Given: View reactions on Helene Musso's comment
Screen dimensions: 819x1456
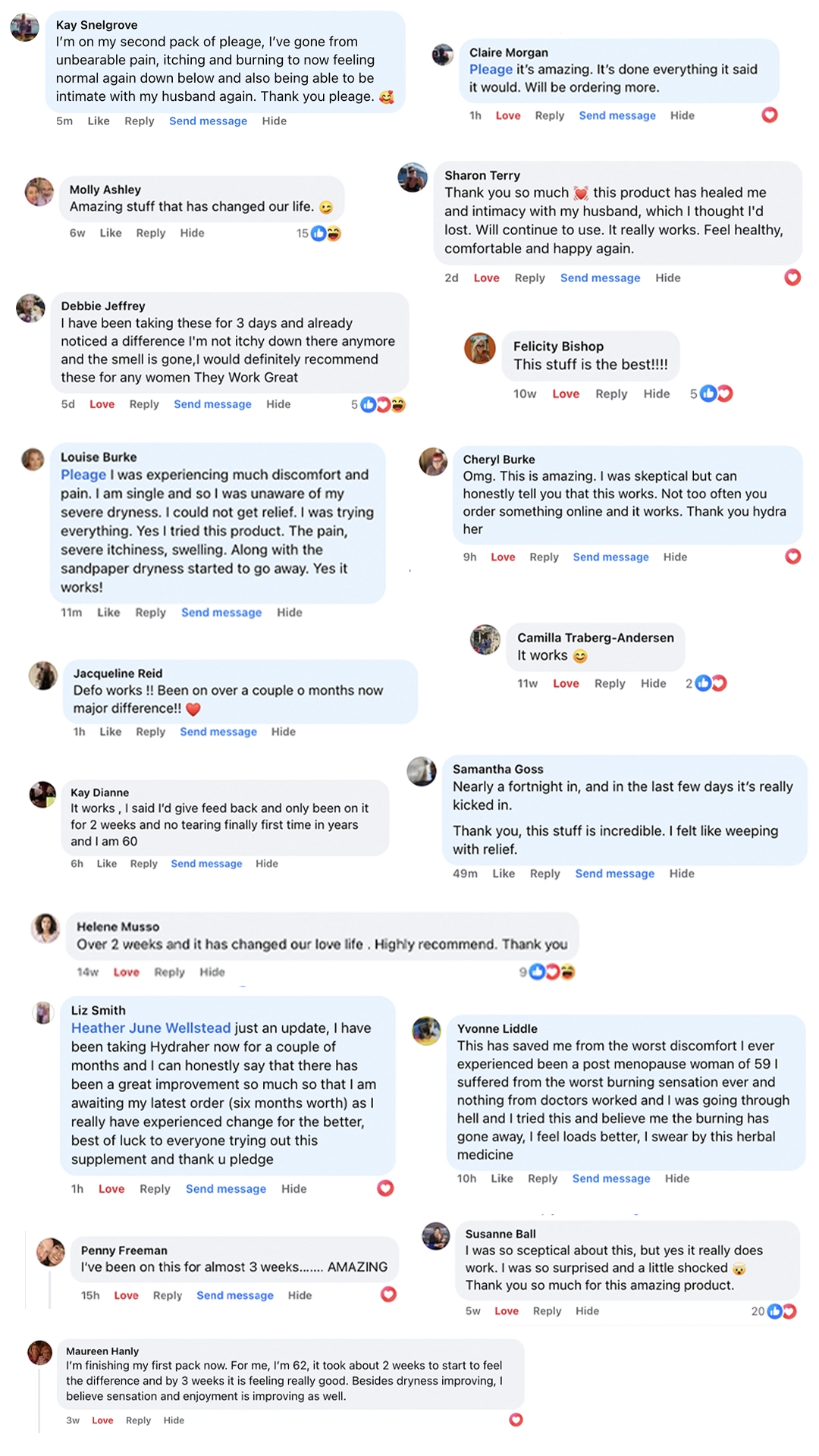Looking at the screenshot, I should point(552,971).
